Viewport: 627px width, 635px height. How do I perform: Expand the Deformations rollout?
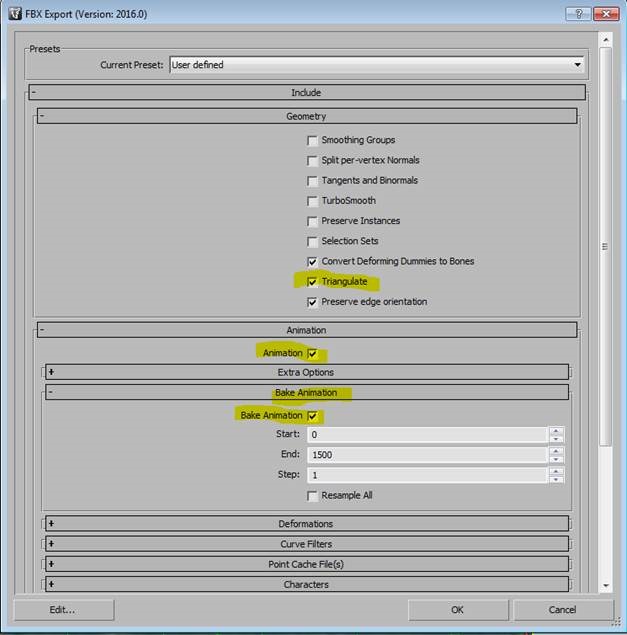[307, 524]
